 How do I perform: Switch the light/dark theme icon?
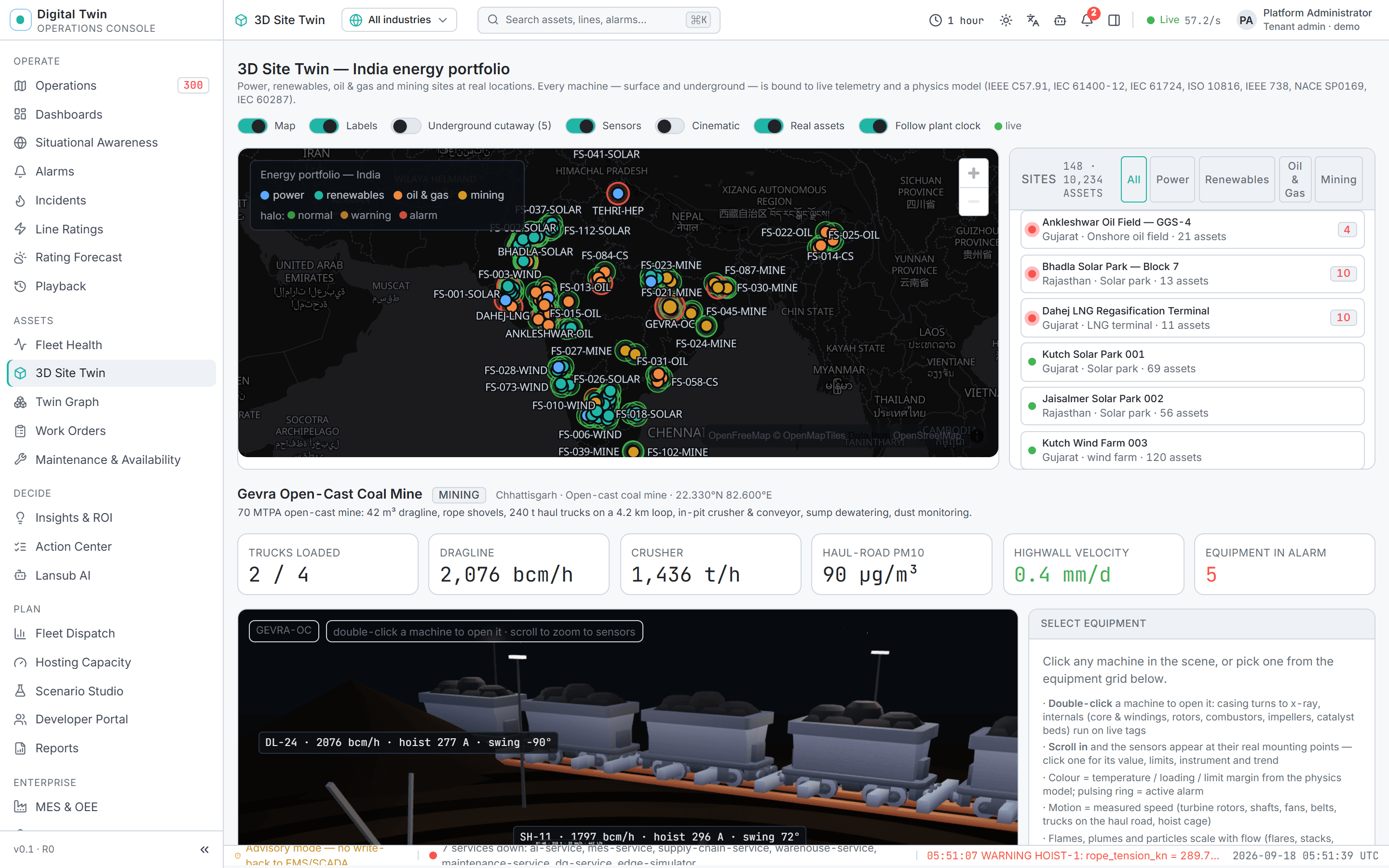1006,20
